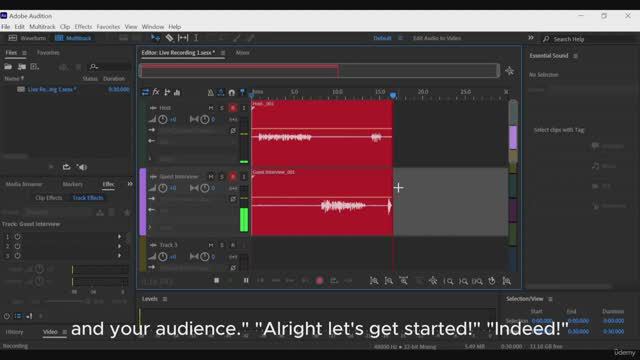Open Levels panel menu
Image resolution: width=640 pixels, height=360 pixels.
pyautogui.click(x=165, y=299)
